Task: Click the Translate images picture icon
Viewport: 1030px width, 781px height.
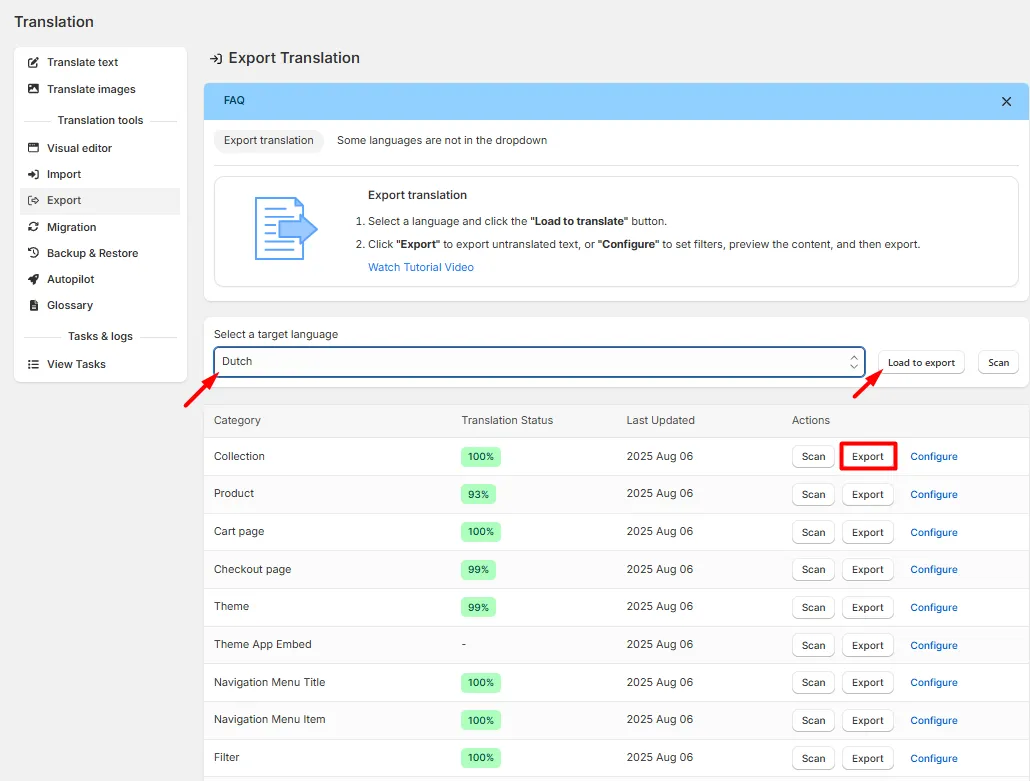Action: pos(33,89)
